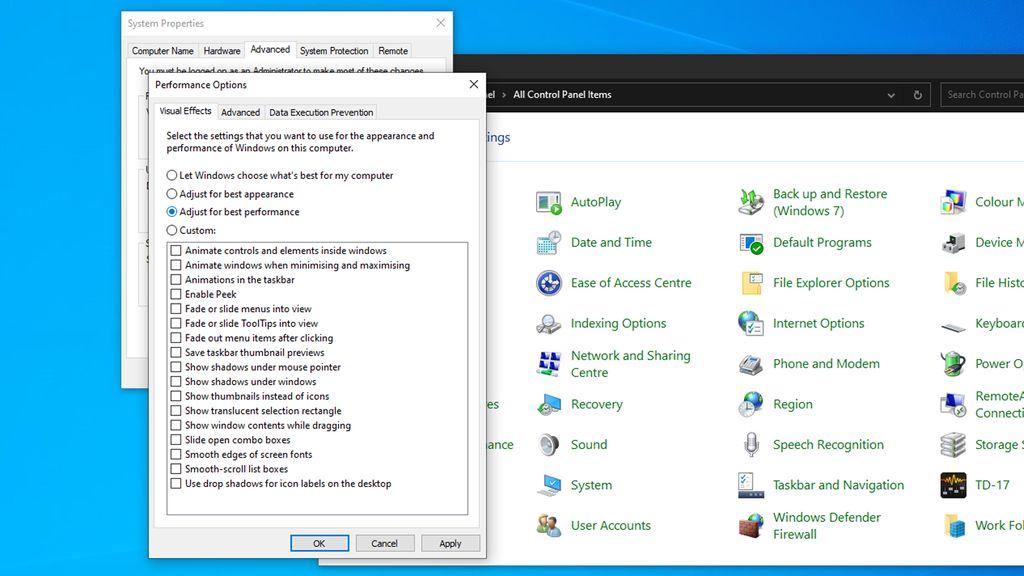Open the AutoPlay icon in Control Panel

pos(549,202)
